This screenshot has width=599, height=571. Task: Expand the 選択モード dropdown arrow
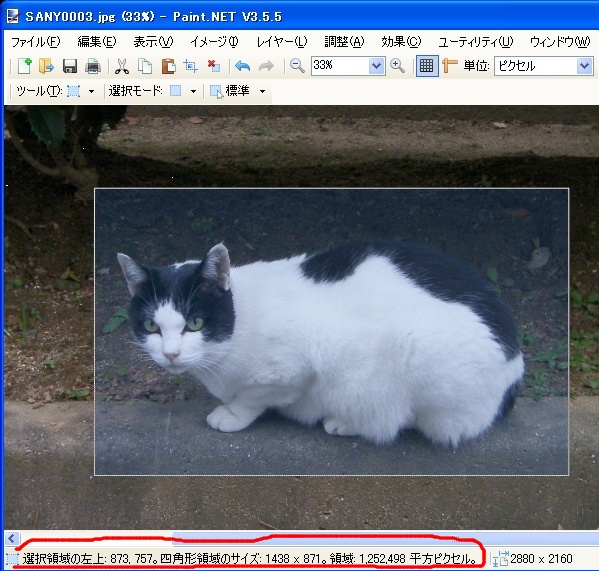click(x=193, y=91)
